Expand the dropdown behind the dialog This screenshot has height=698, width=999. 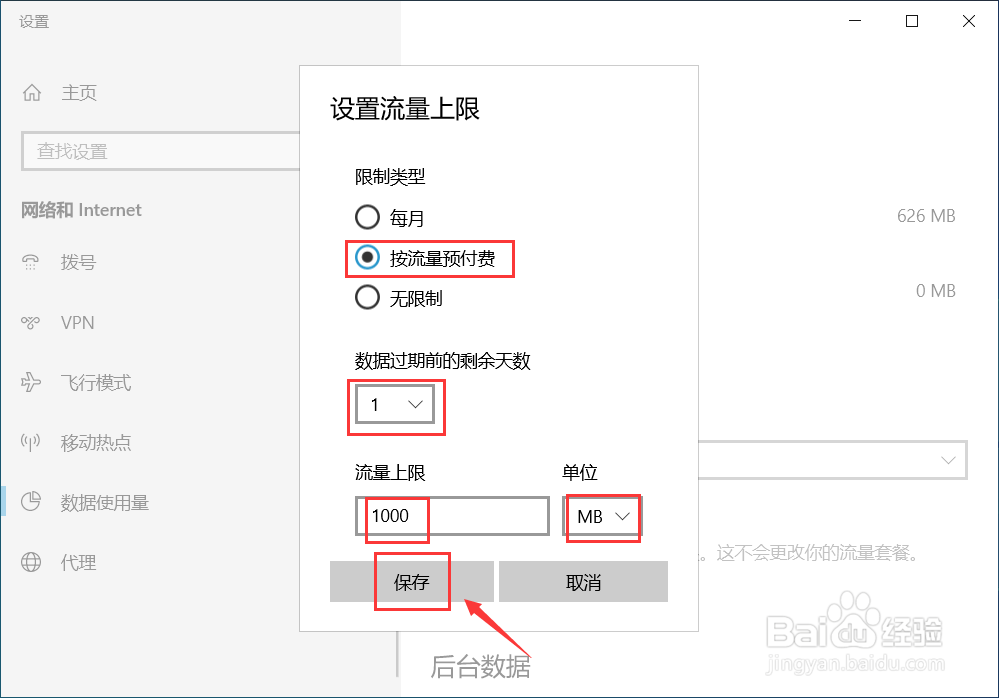[x=833, y=459]
